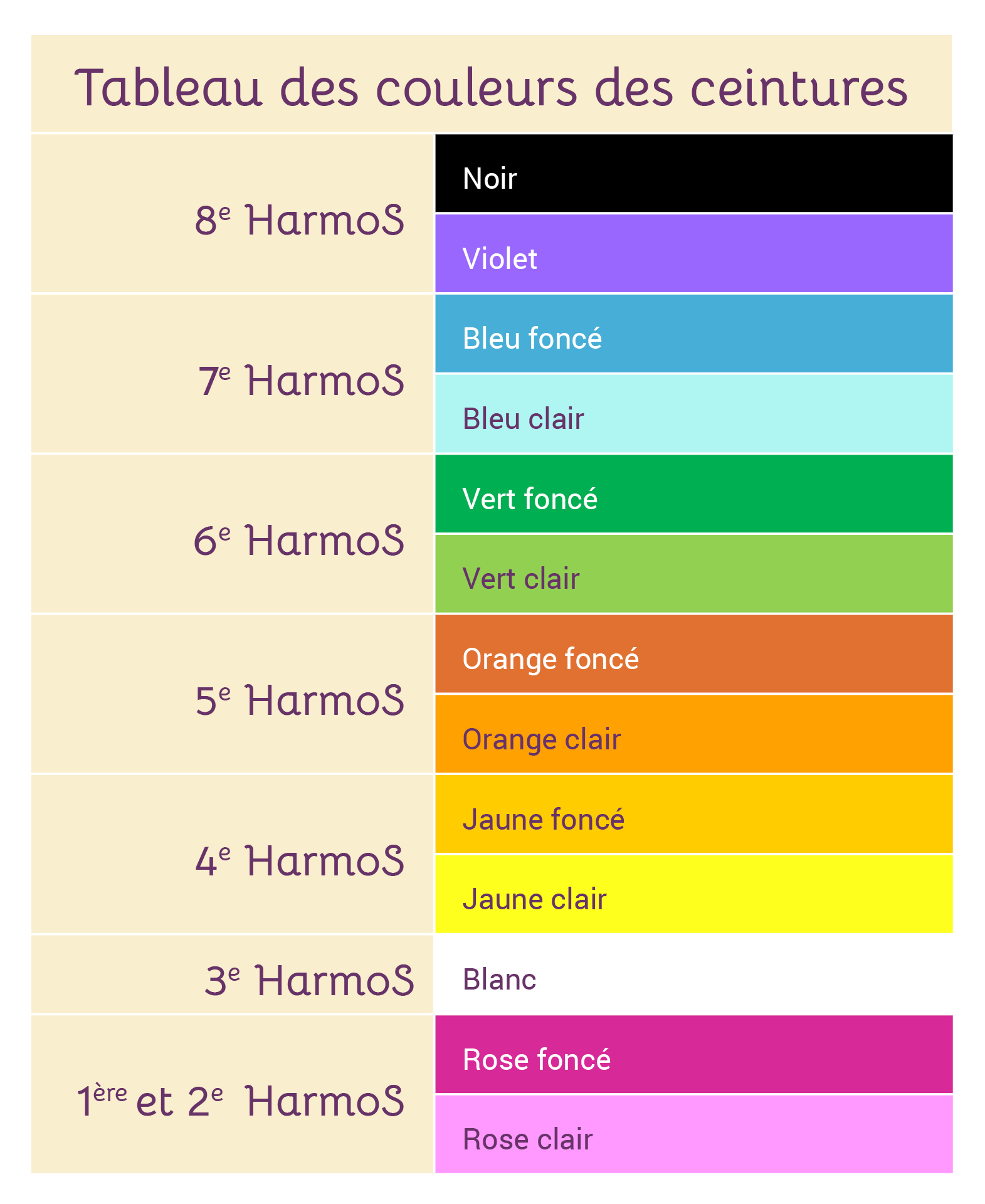Screen dimensions: 985x1204
Task: Select the Rose foncé band
Action: (x=693, y=1055)
